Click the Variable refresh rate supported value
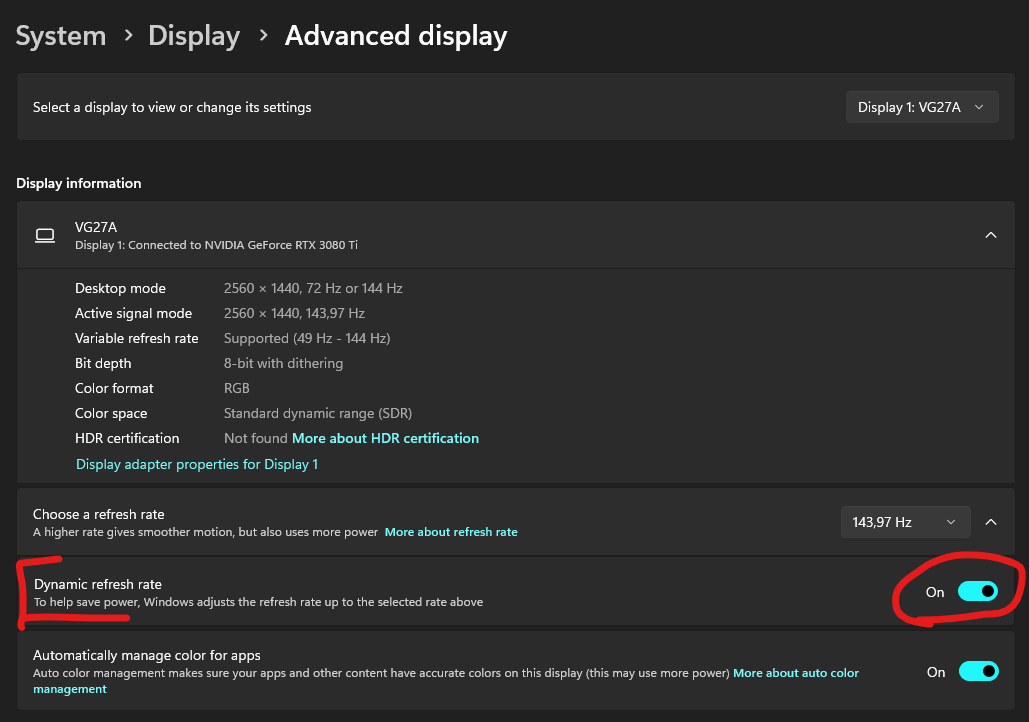Screen dimensions: 1029x722 [307, 338]
